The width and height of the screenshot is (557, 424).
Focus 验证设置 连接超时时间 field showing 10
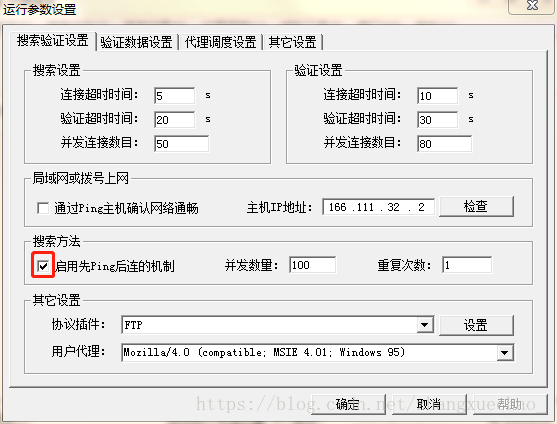coord(438,96)
